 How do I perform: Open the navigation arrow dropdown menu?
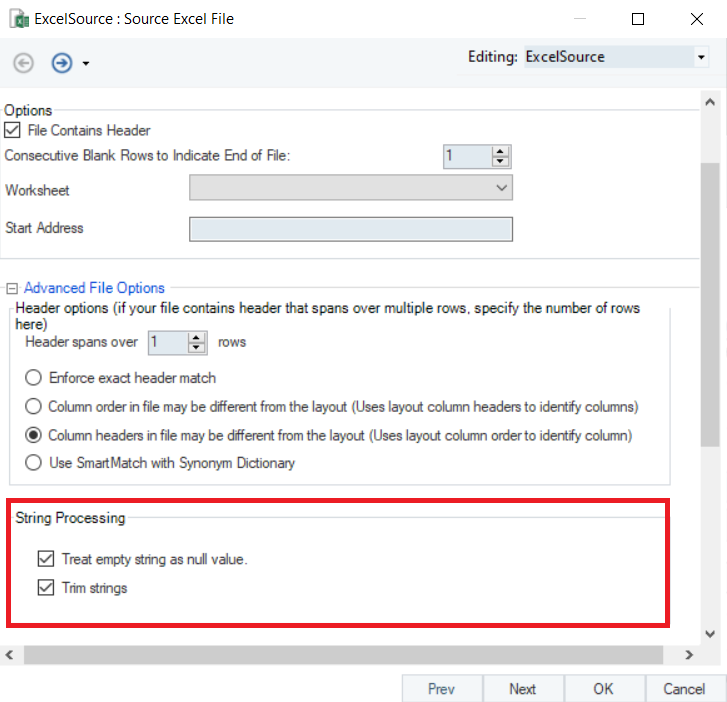pos(86,64)
